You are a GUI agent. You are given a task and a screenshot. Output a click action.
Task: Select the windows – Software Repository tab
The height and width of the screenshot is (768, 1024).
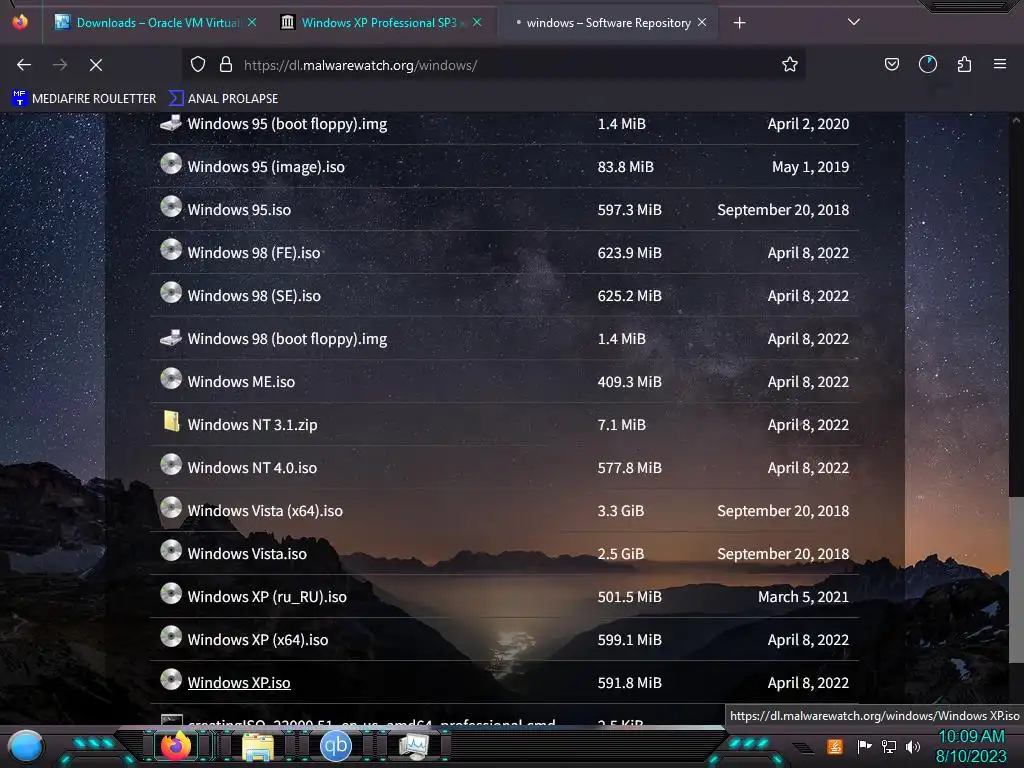point(609,23)
